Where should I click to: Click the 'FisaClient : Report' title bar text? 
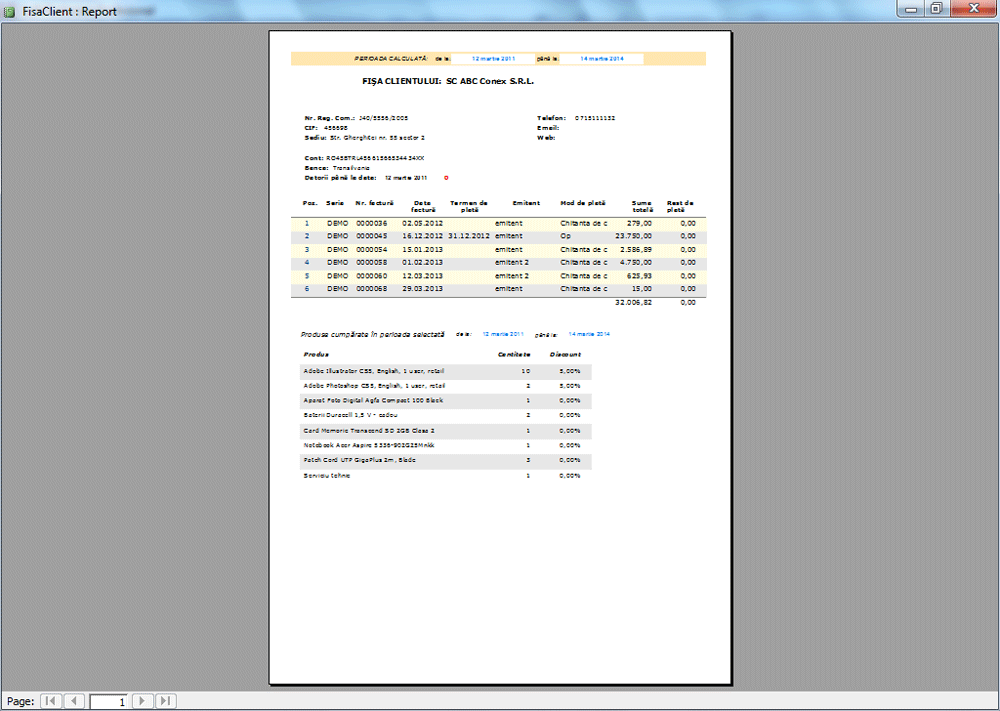[69, 12]
